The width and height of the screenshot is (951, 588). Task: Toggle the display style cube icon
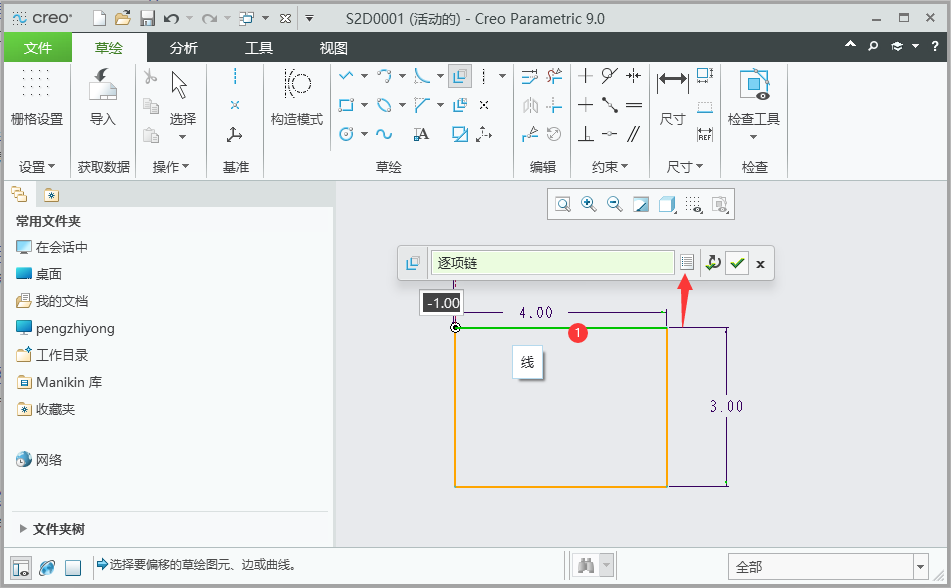click(667, 204)
